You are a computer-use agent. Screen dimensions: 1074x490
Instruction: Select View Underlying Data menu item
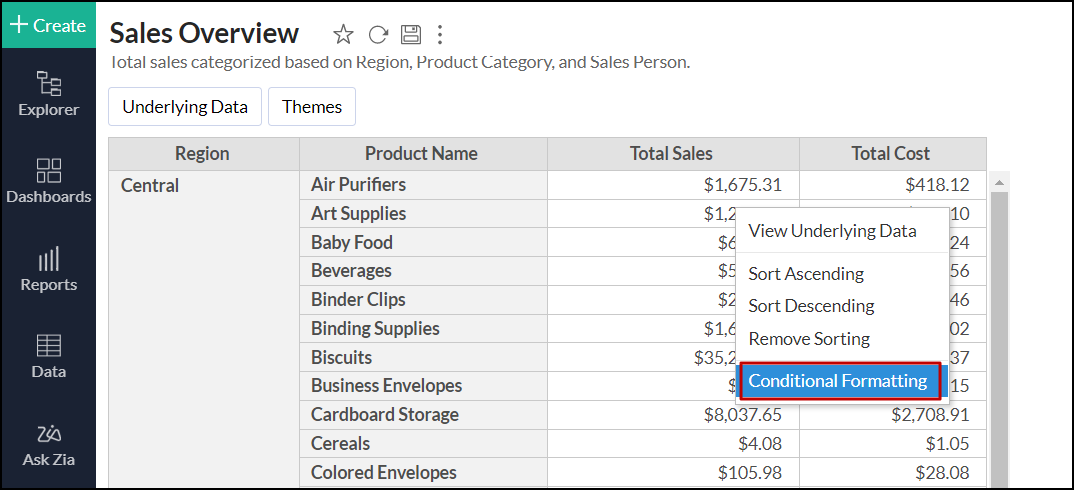832,231
